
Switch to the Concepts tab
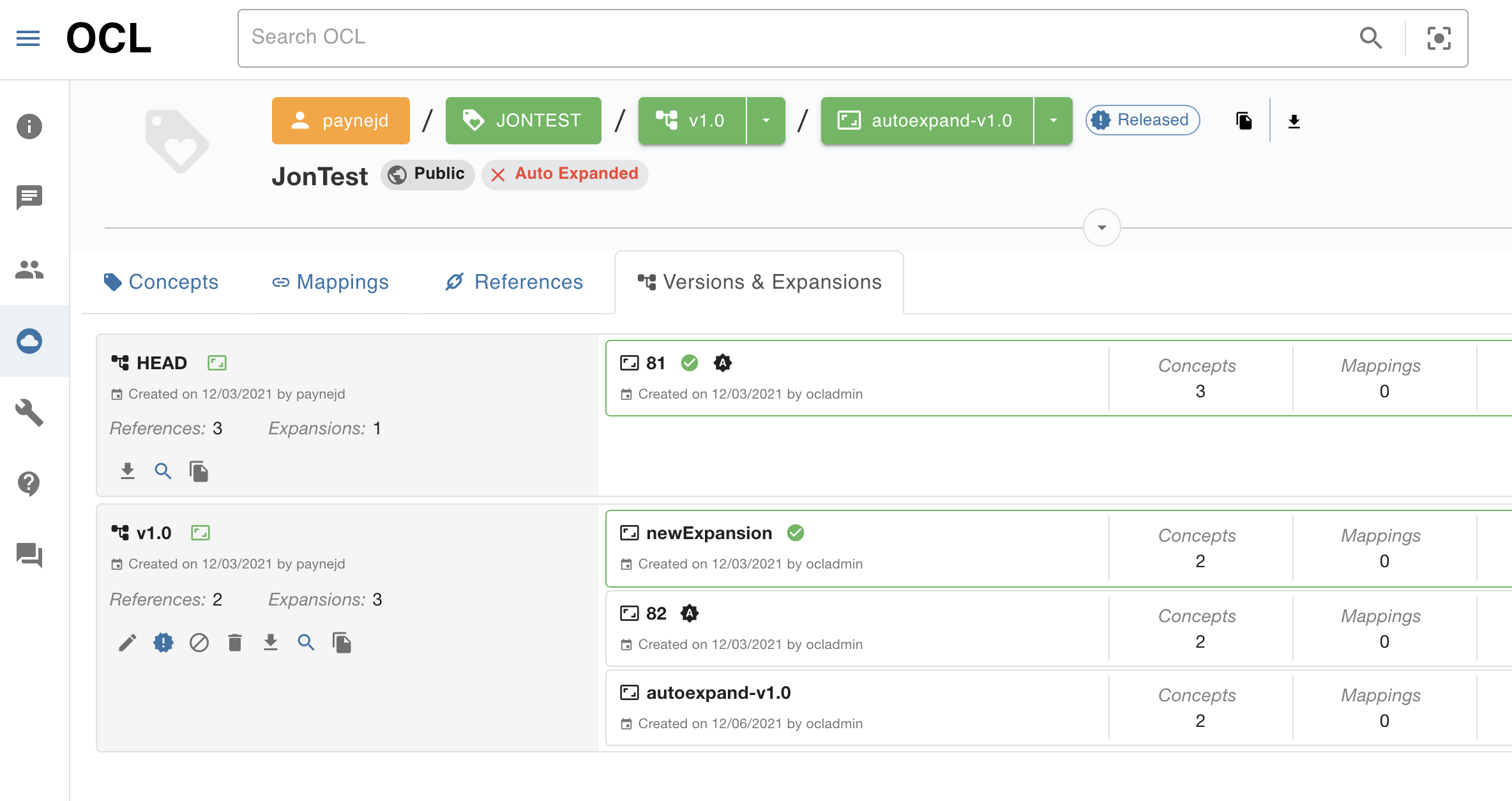coord(162,282)
